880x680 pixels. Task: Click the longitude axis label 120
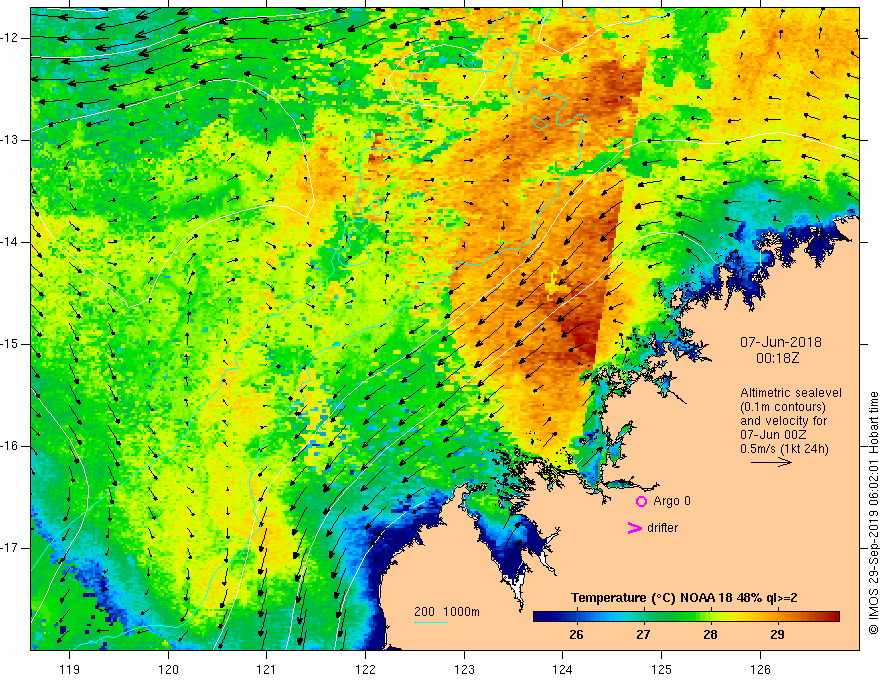coord(168,669)
